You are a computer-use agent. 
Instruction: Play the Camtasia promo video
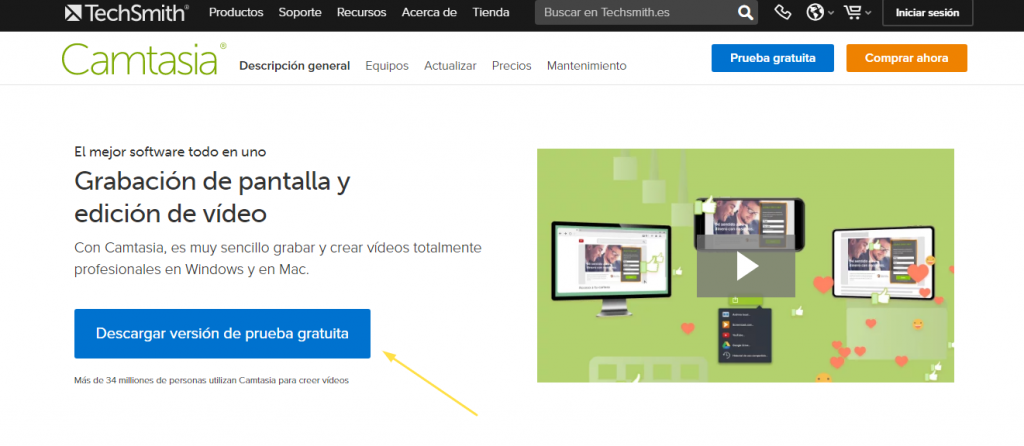(x=745, y=265)
